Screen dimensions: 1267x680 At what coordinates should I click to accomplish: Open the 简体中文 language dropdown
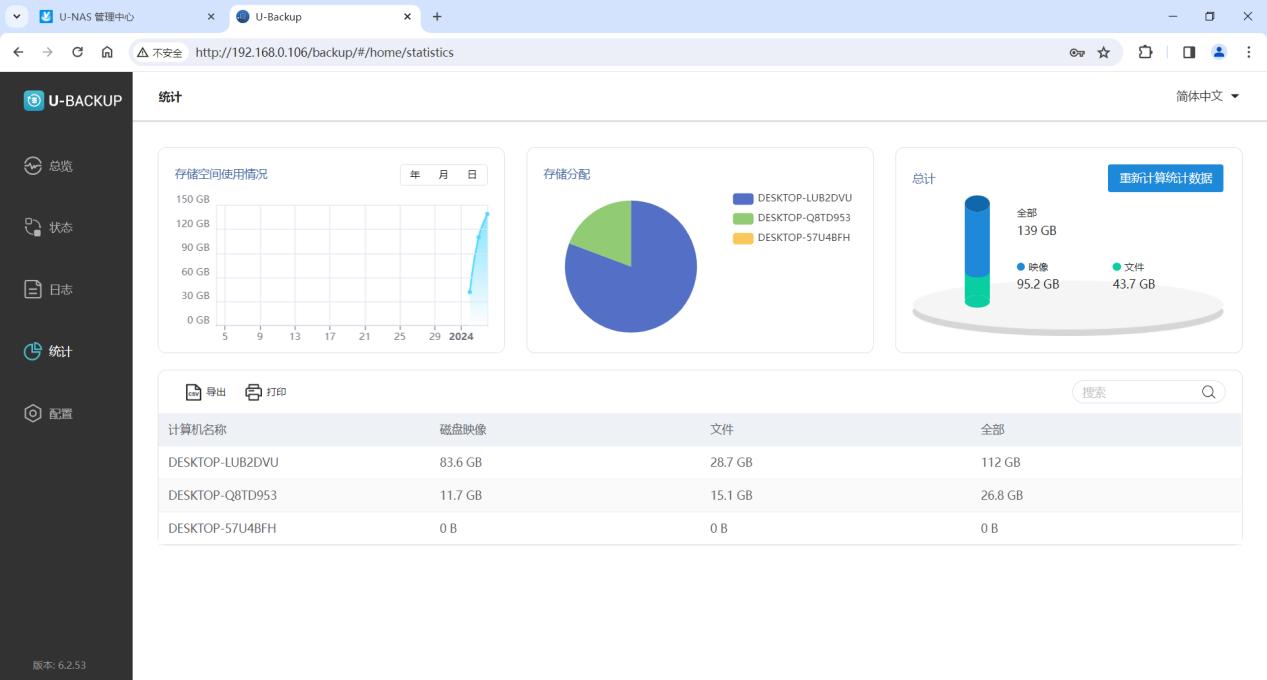pos(1207,96)
